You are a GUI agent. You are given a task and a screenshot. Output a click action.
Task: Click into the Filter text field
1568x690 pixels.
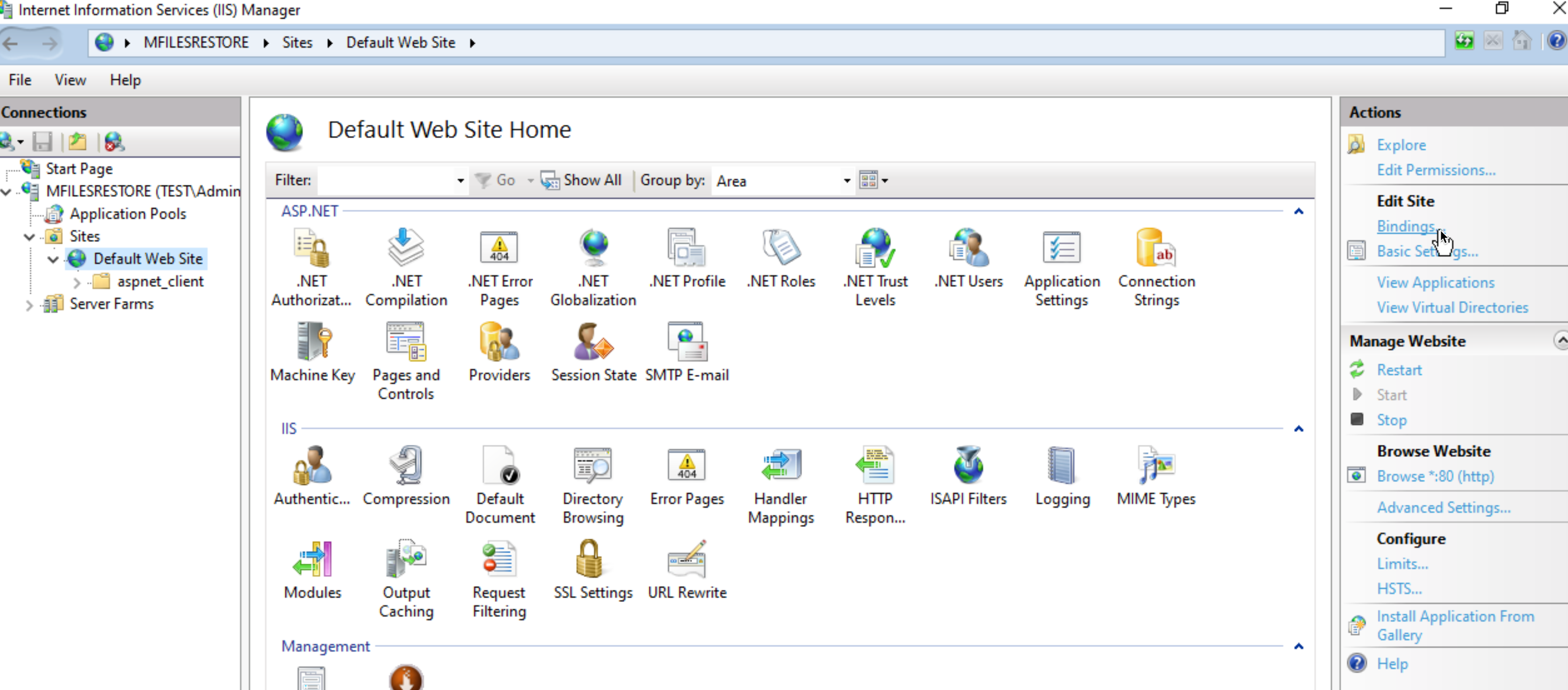[x=386, y=180]
